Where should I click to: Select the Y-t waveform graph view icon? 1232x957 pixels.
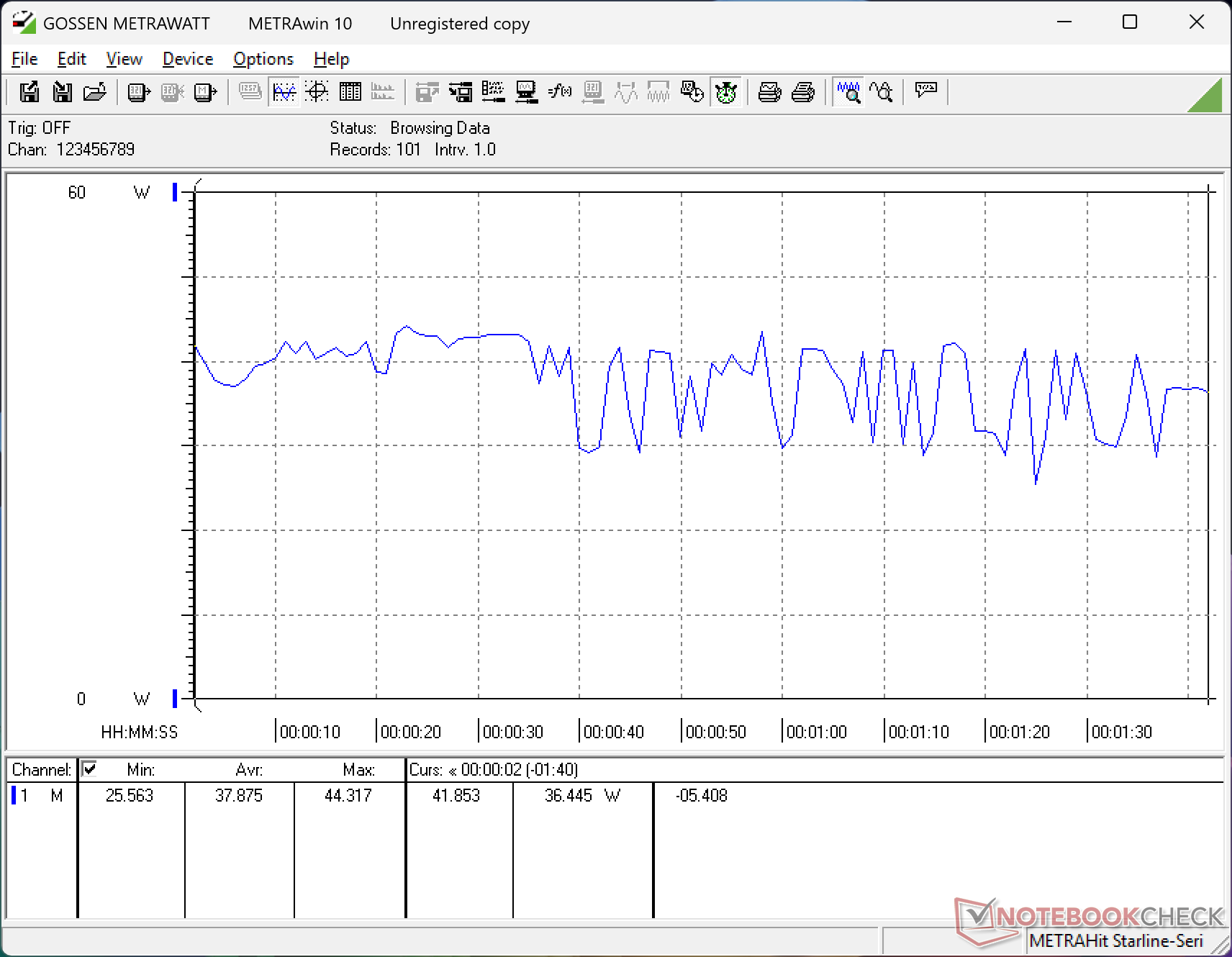pos(284,92)
